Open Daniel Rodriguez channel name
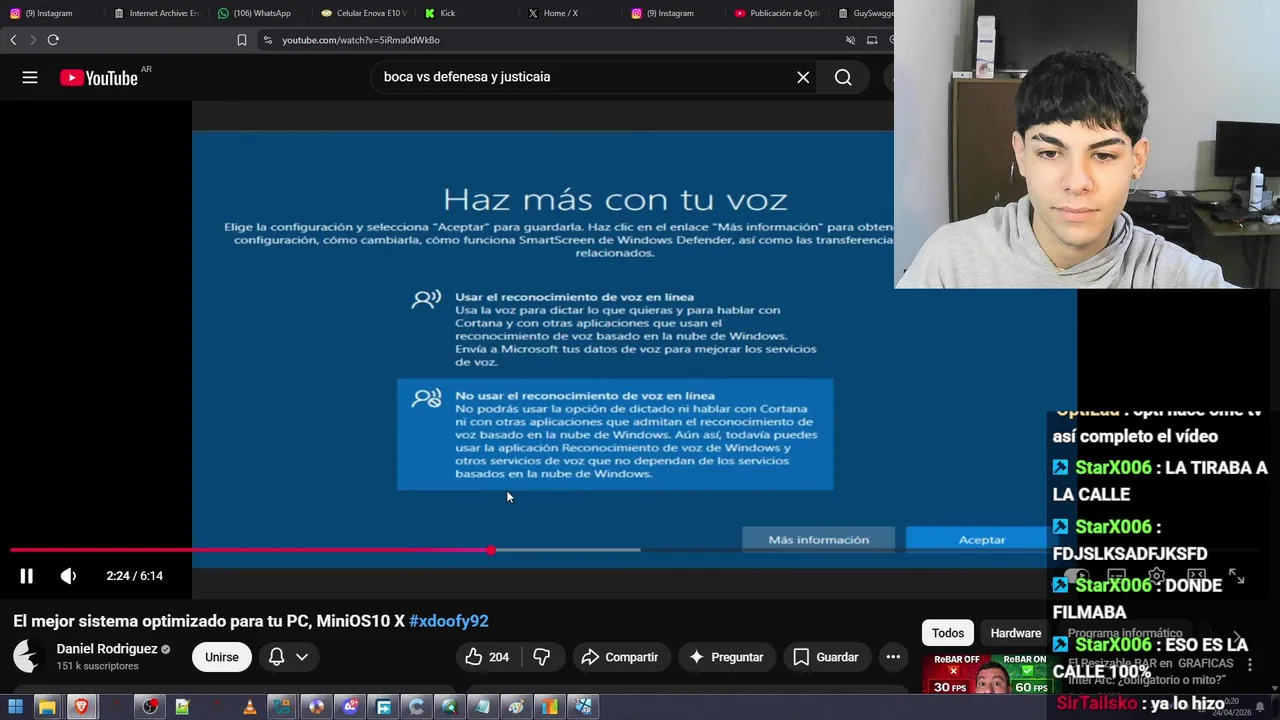Image resolution: width=1280 pixels, height=720 pixels. 107,649
